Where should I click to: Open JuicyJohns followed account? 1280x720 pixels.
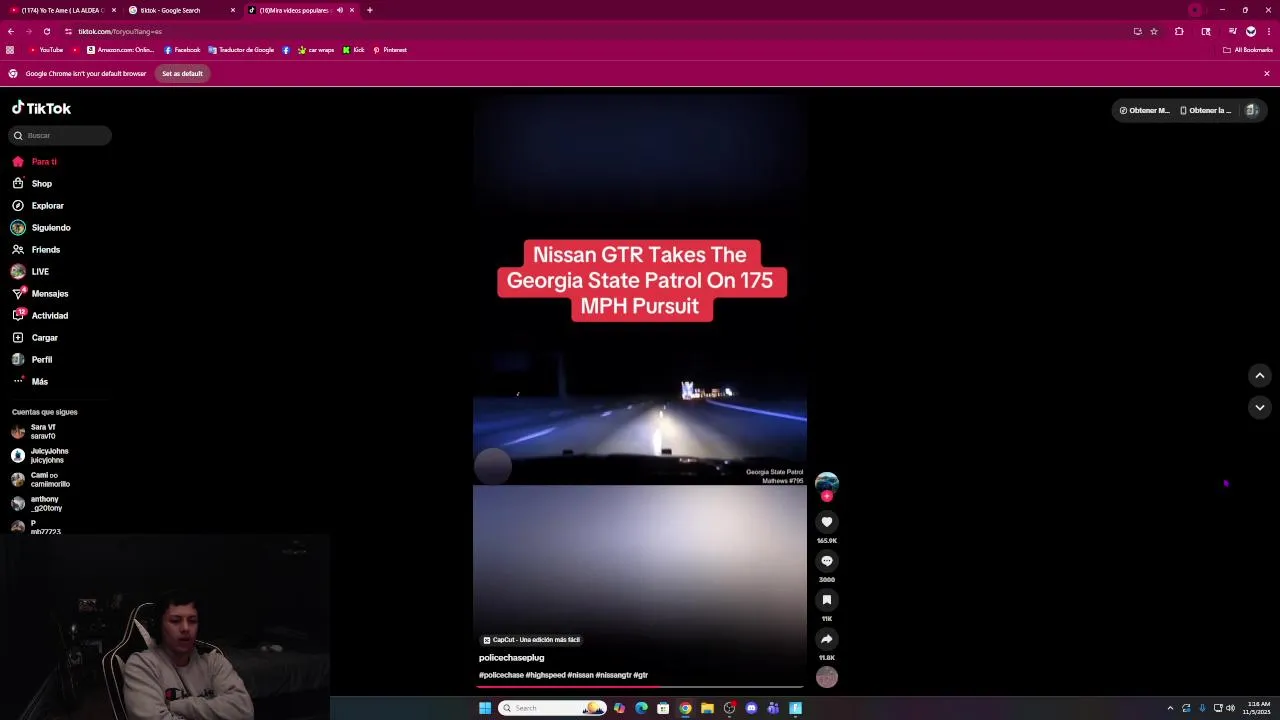tap(40, 456)
